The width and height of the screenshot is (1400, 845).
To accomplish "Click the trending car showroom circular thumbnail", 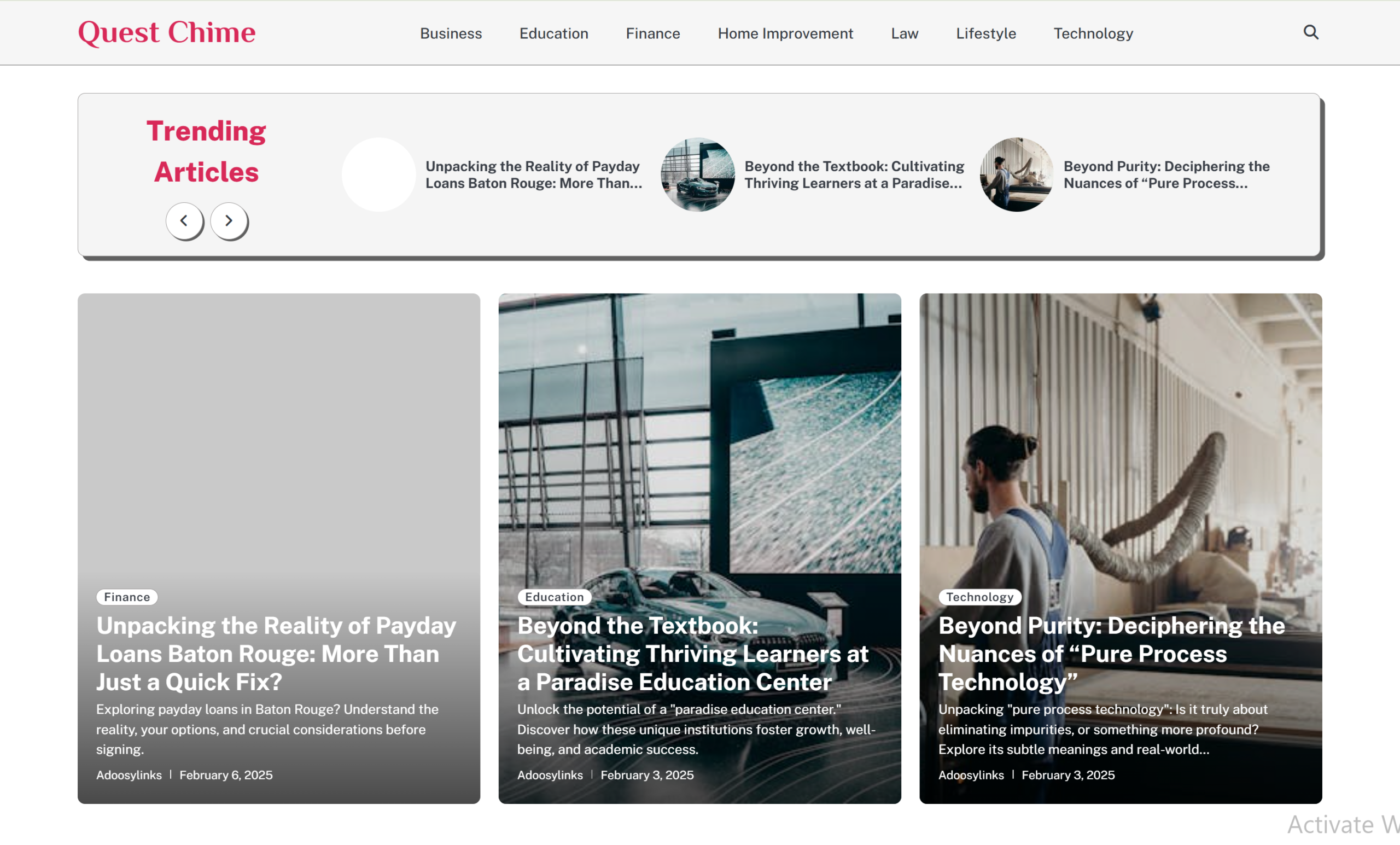I will 698,174.
